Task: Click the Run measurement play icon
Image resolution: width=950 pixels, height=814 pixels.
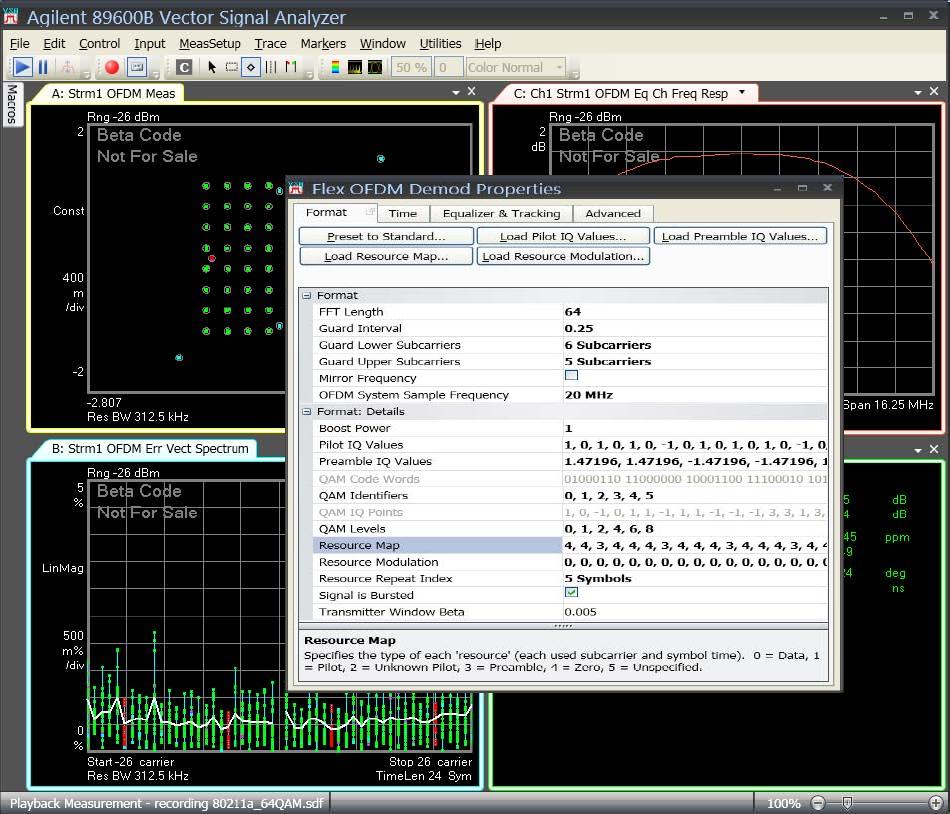Action: 22,67
